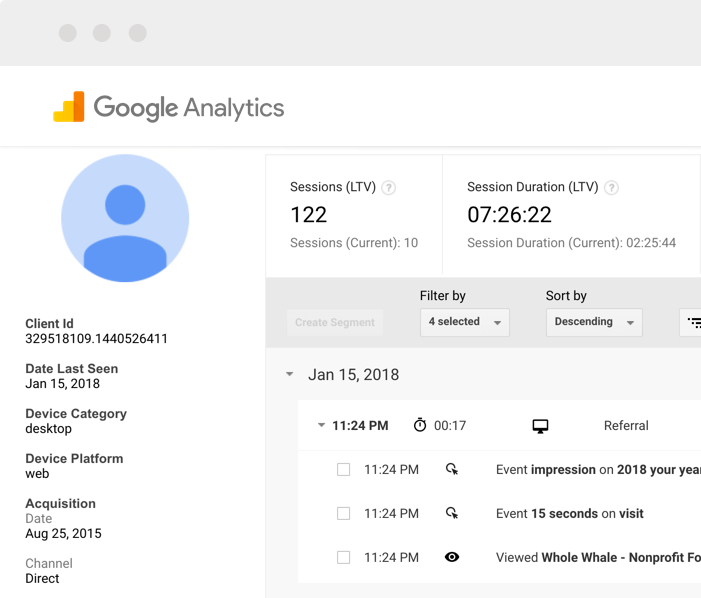
Task: Click the Session Duration value 07:26:22
Action: click(509, 215)
